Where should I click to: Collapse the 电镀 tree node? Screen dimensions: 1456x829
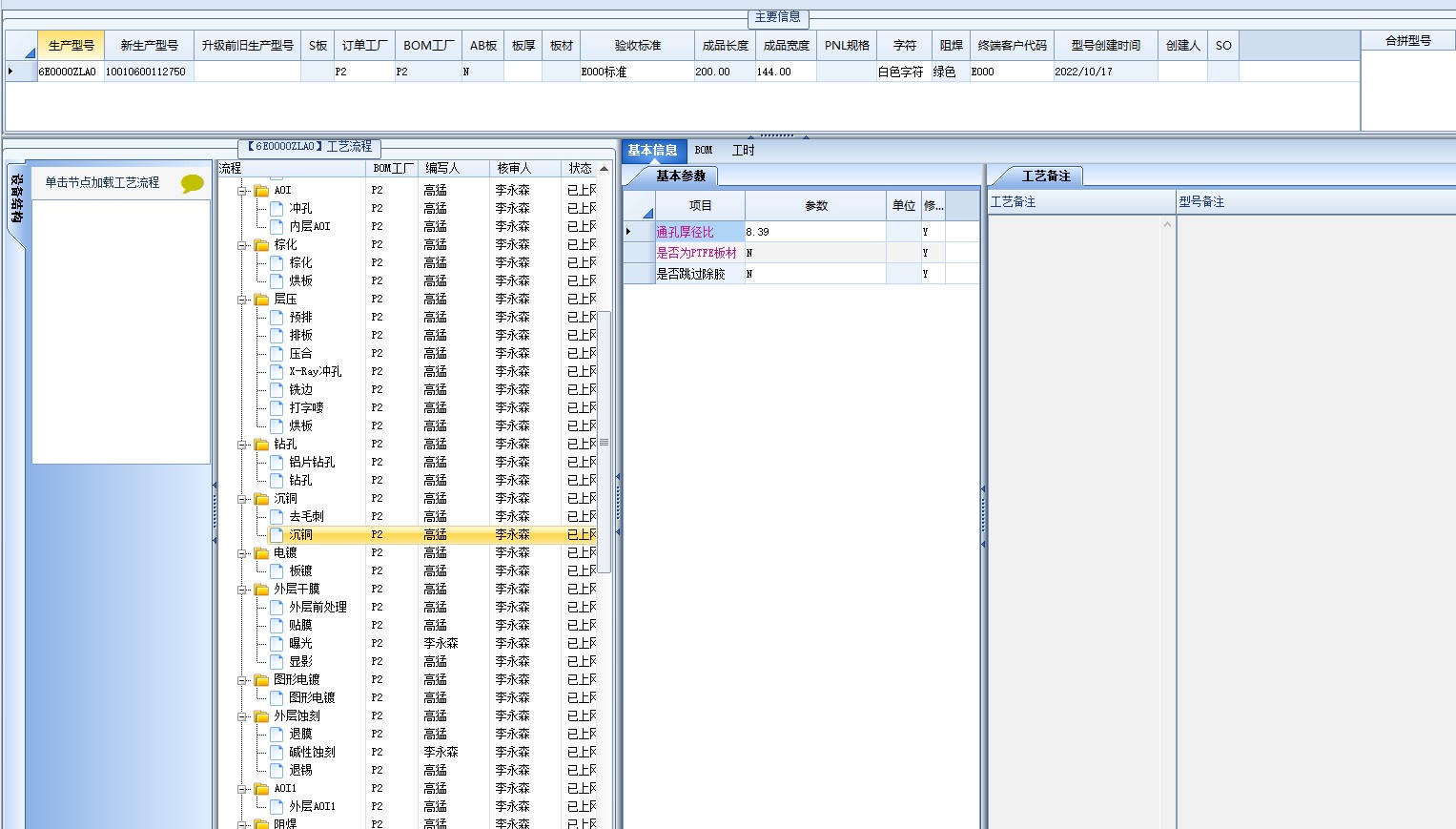243,553
